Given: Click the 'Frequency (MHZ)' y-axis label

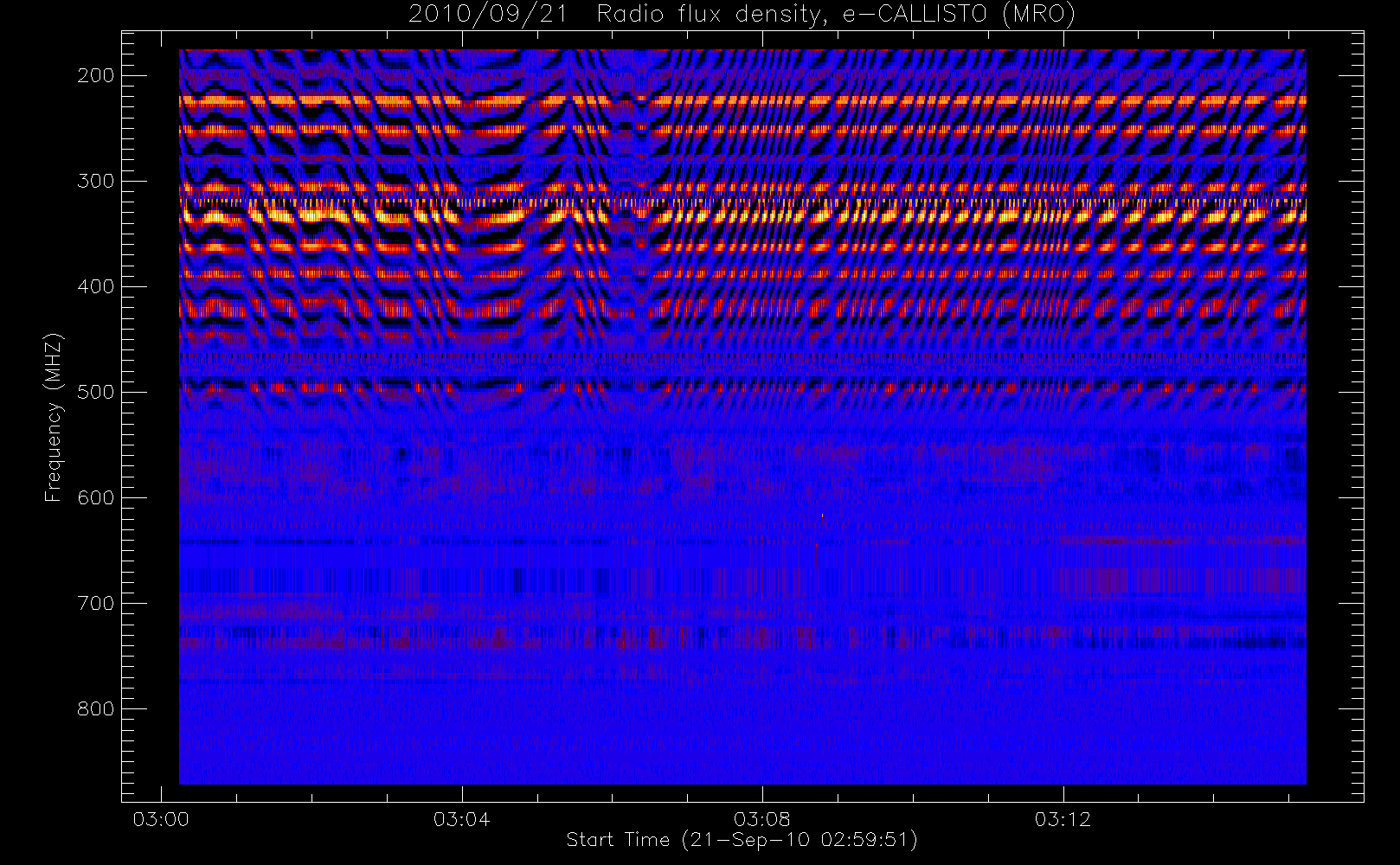Looking at the screenshot, I should click(x=54, y=417).
